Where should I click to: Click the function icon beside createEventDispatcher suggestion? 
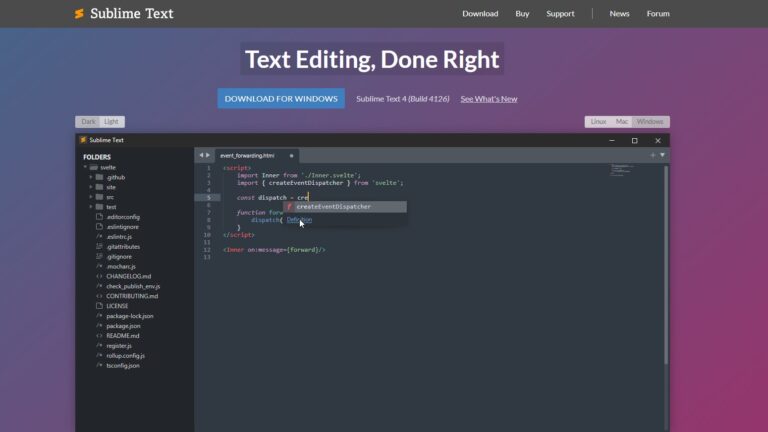(289, 207)
